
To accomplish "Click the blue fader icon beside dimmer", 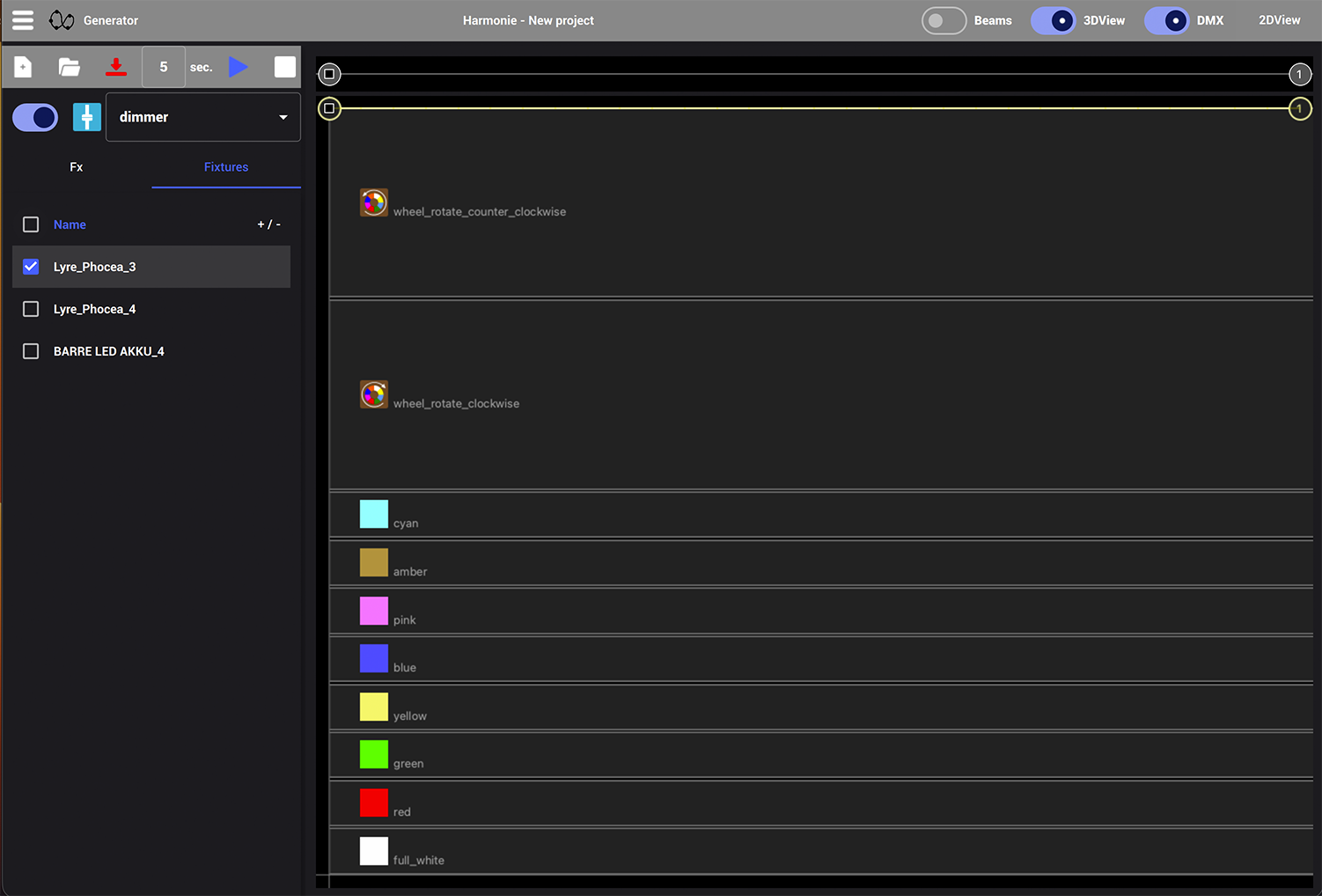I will 87,117.
